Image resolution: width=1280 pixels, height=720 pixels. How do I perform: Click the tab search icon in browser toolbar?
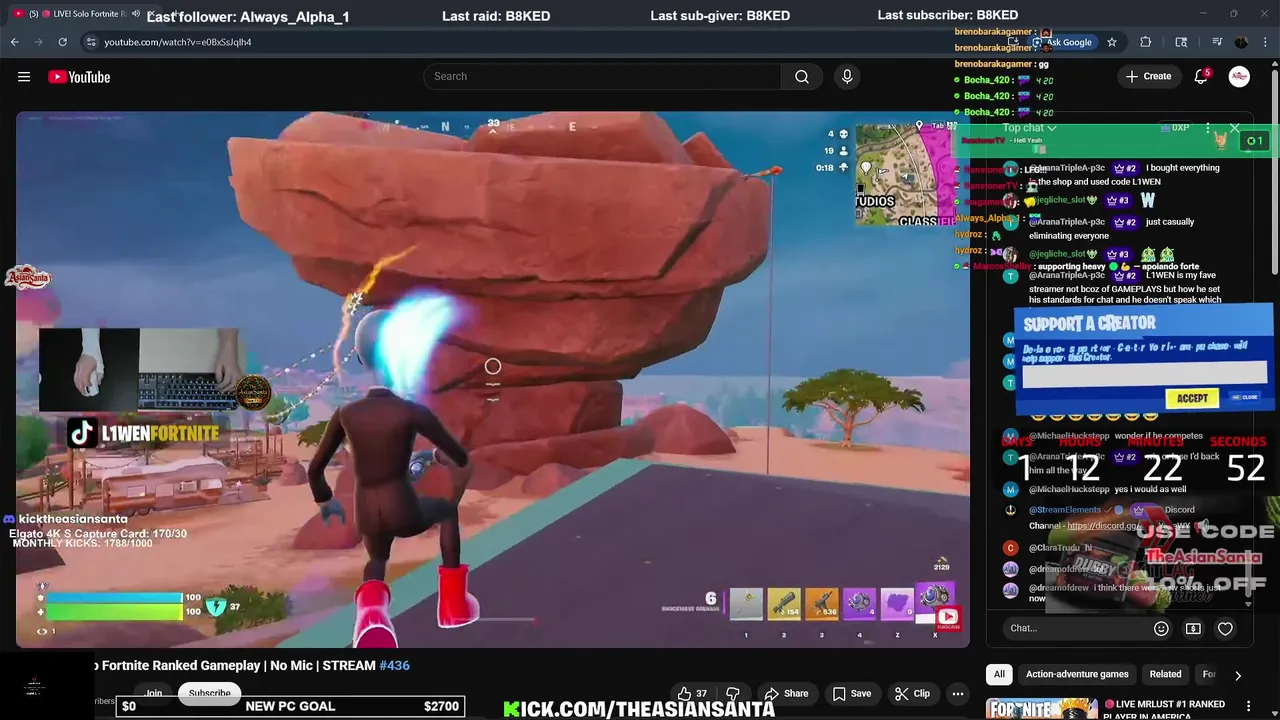click(x=1181, y=42)
